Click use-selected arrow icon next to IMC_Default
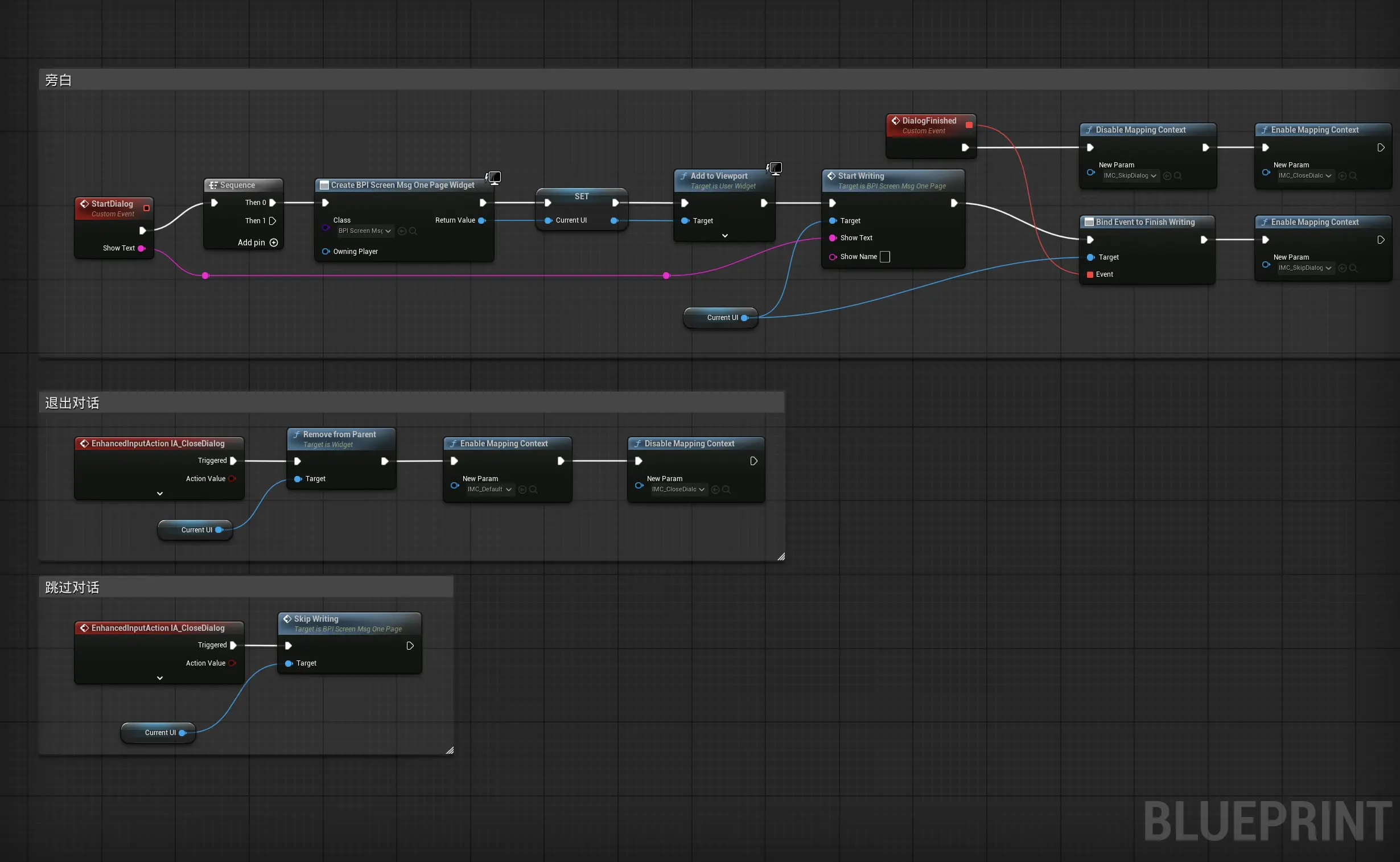This screenshot has height=862, width=1400. (x=522, y=489)
